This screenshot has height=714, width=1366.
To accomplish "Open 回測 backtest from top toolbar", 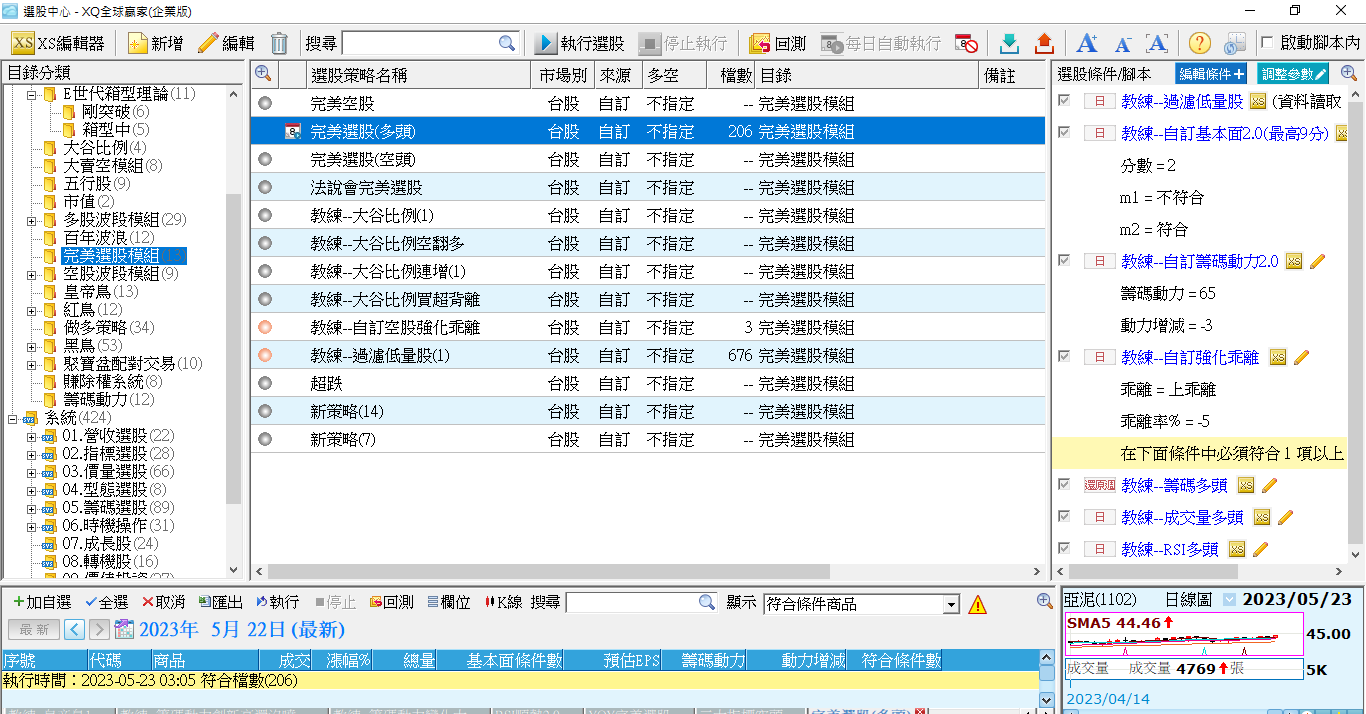I will tap(778, 43).
